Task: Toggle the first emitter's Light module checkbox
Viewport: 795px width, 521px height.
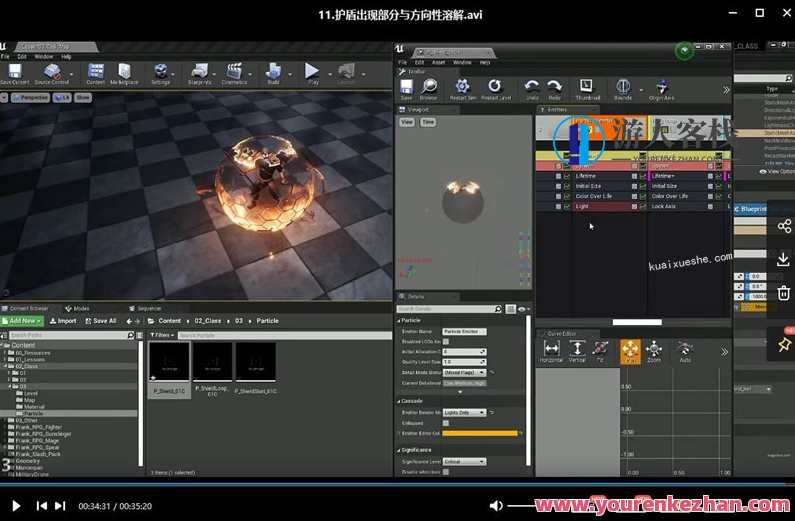Action: coord(634,207)
